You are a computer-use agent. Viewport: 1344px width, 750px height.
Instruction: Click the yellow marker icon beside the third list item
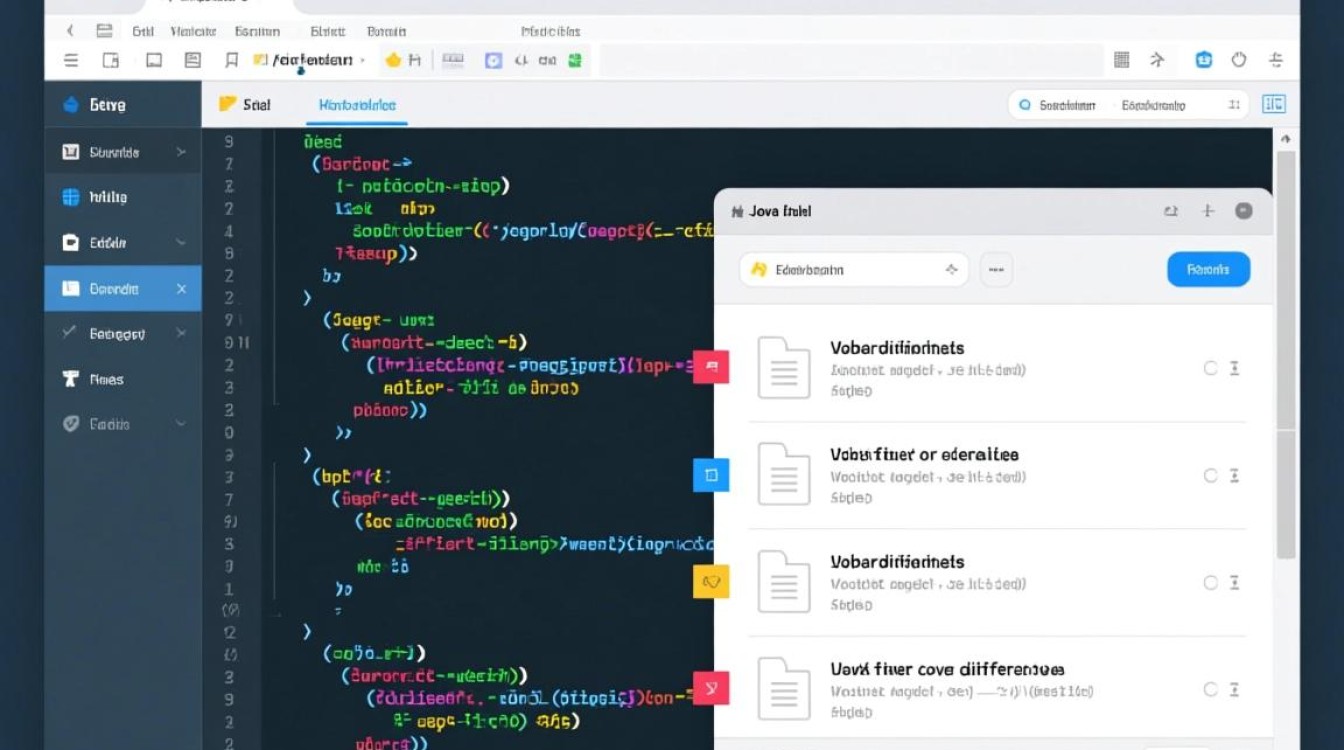pos(711,581)
